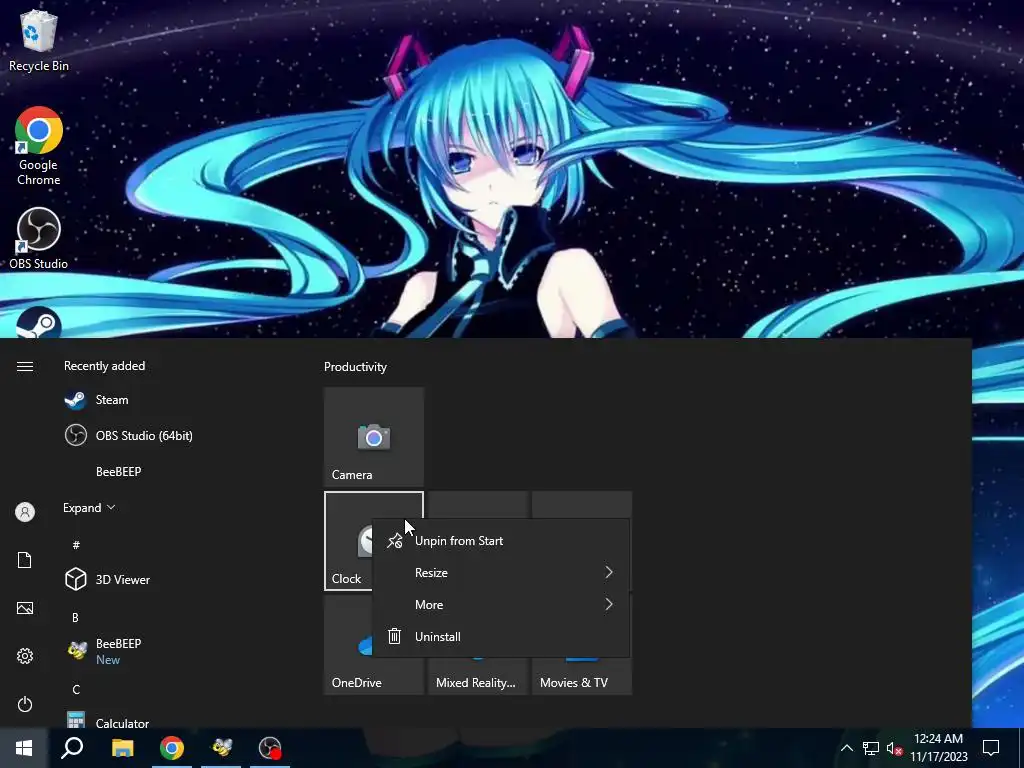Open File Explorer from taskbar
Screen dimensions: 1024x768
coord(122,748)
